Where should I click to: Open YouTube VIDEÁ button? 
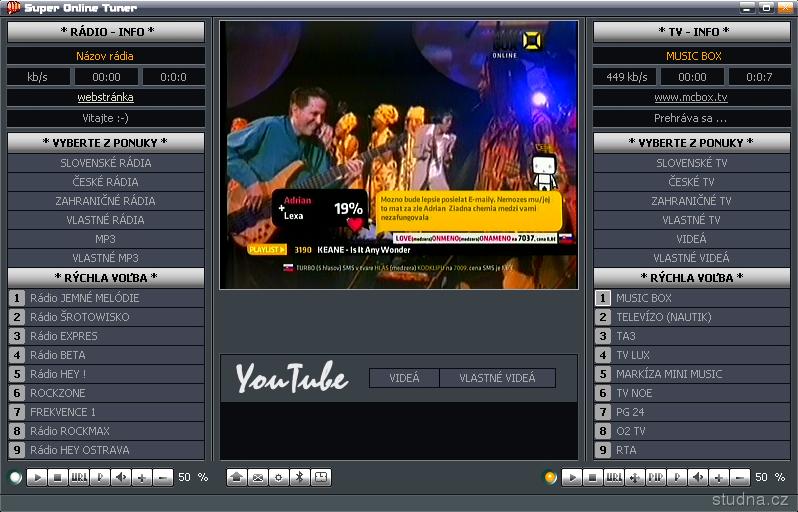point(404,378)
